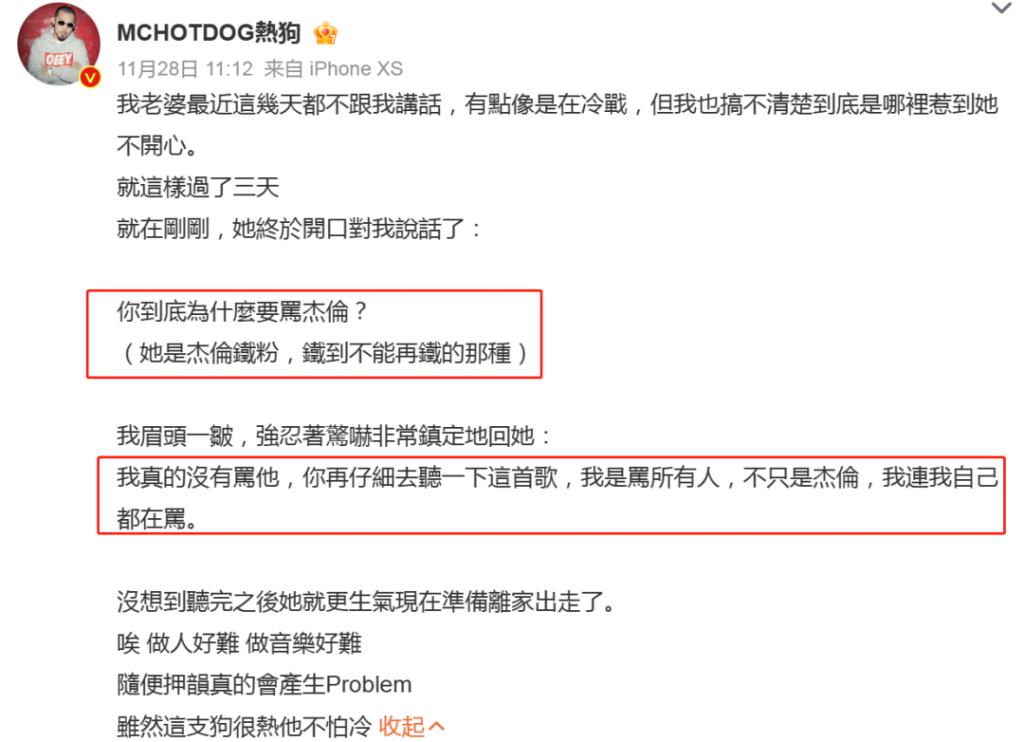Click the parenthetical line about 杰倫鐵粉

tap(325, 353)
